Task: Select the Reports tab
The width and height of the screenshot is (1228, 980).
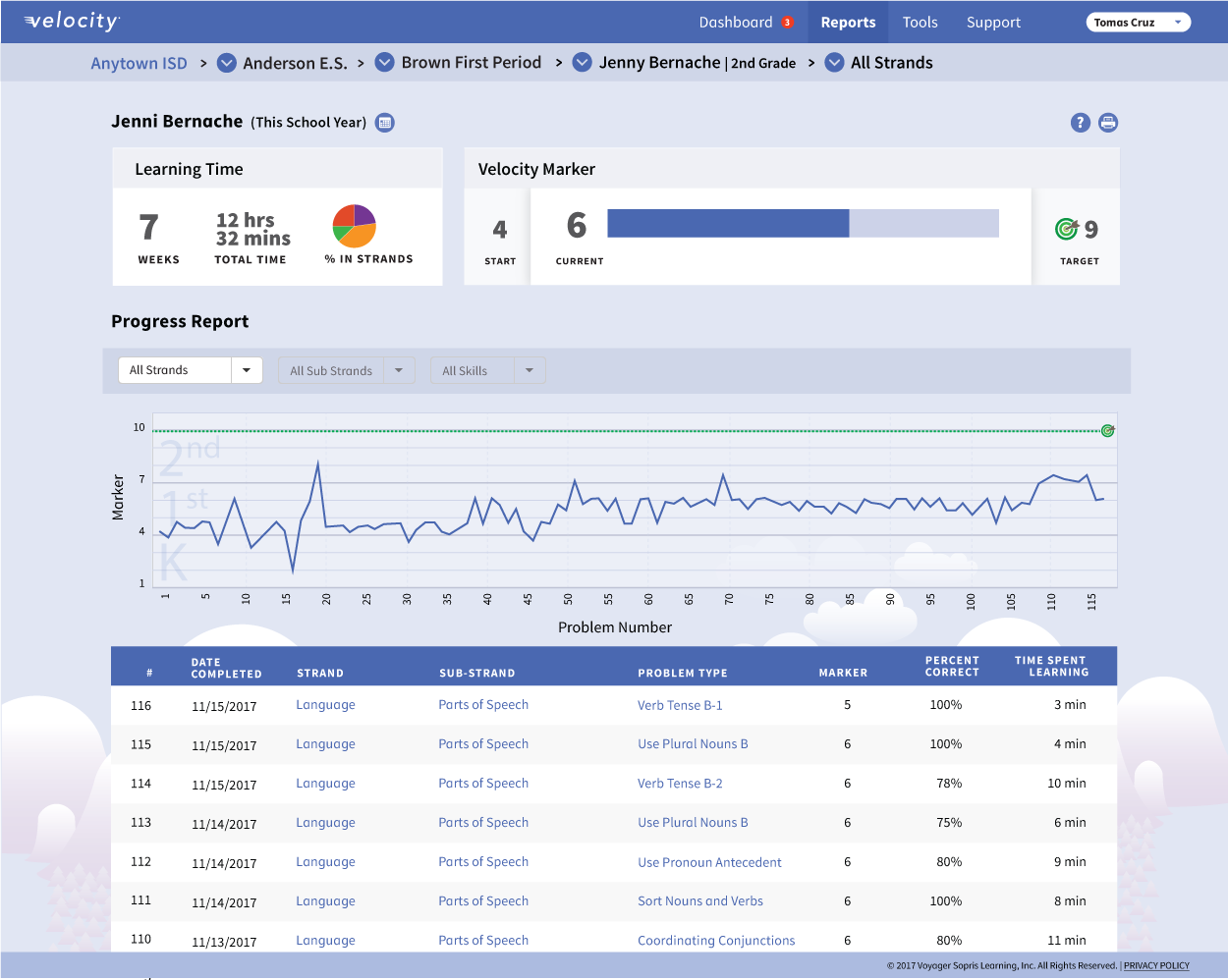Action: [848, 23]
